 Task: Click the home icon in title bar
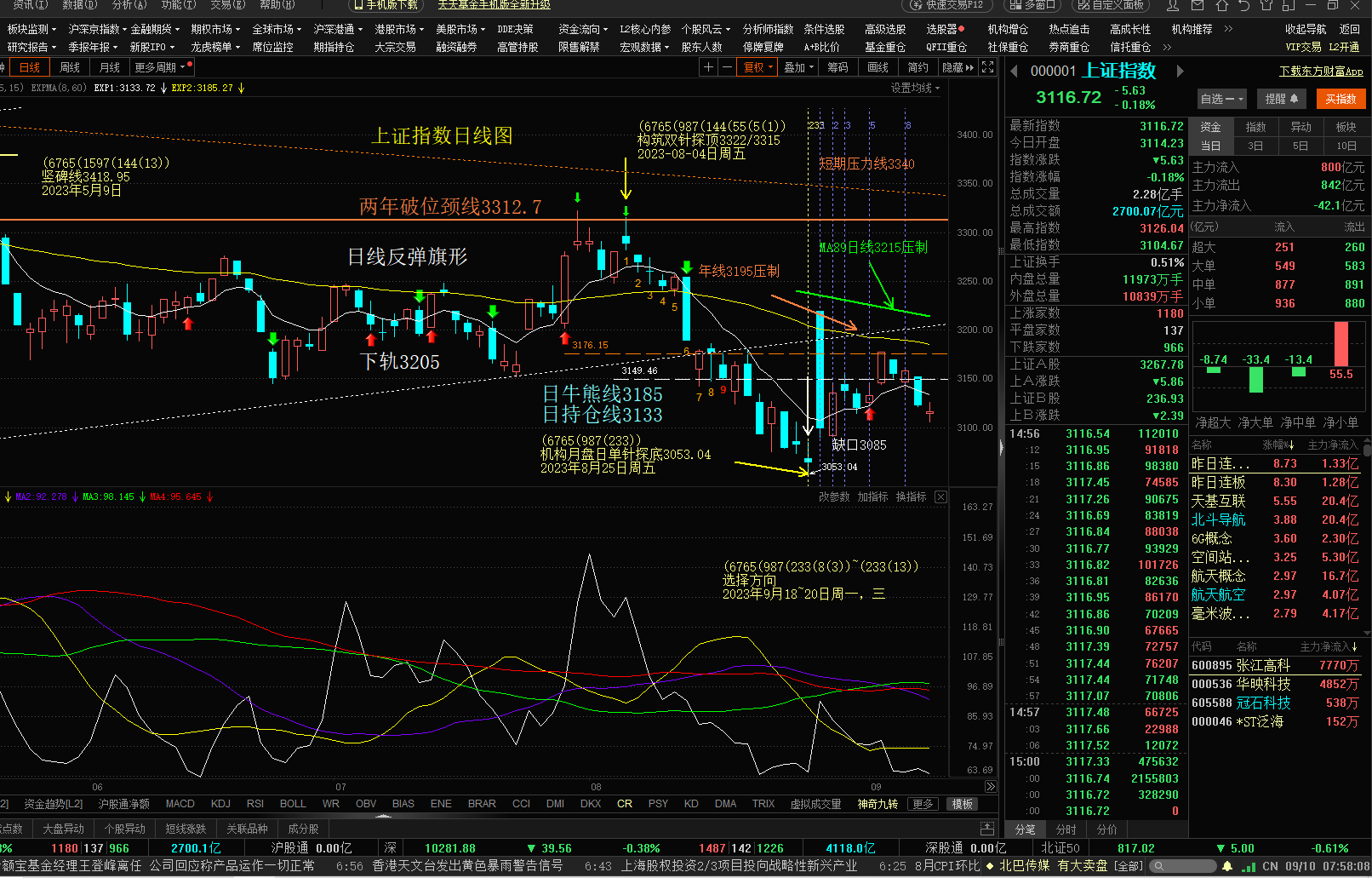pos(1222,5)
